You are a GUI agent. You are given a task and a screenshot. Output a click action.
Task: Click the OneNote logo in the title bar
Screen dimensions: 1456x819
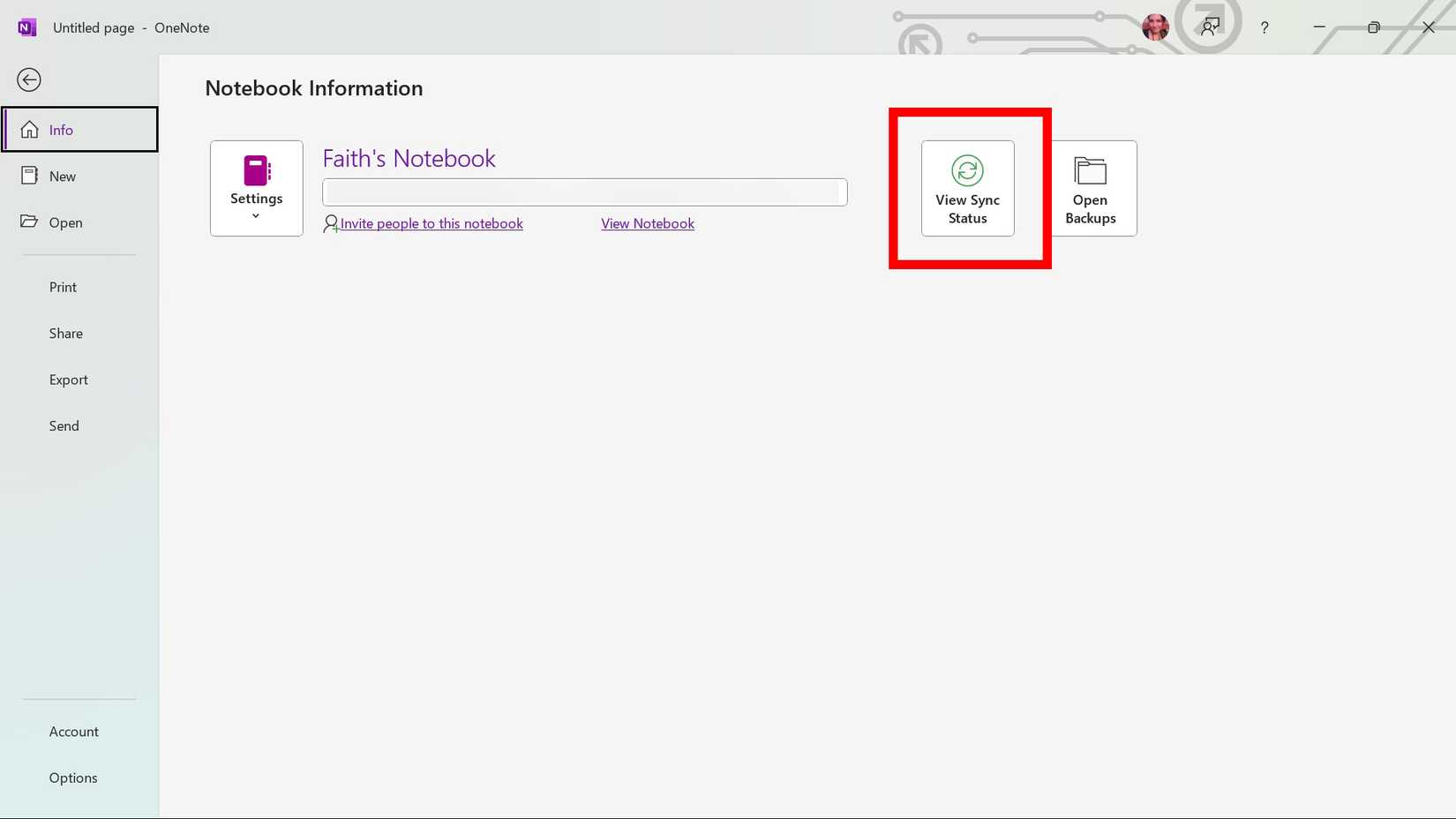point(26,26)
